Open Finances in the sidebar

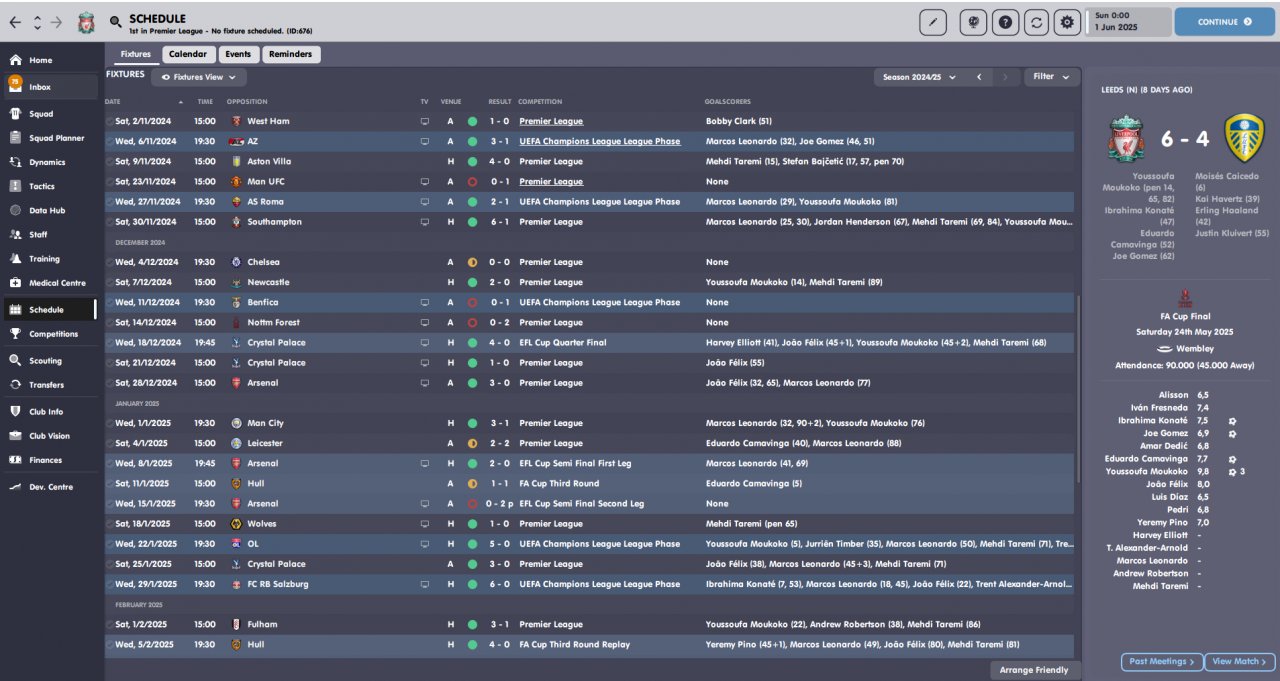tap(50, 460)
